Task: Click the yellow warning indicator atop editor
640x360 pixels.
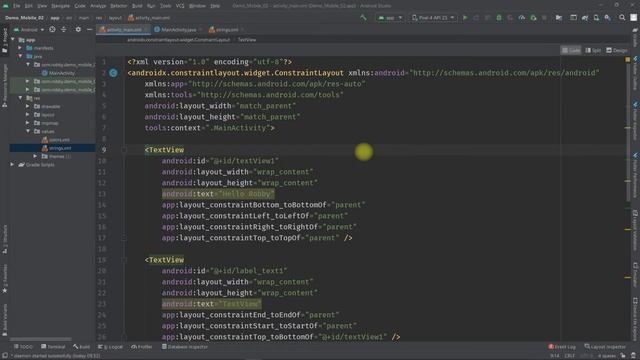Action: [628, 60]
